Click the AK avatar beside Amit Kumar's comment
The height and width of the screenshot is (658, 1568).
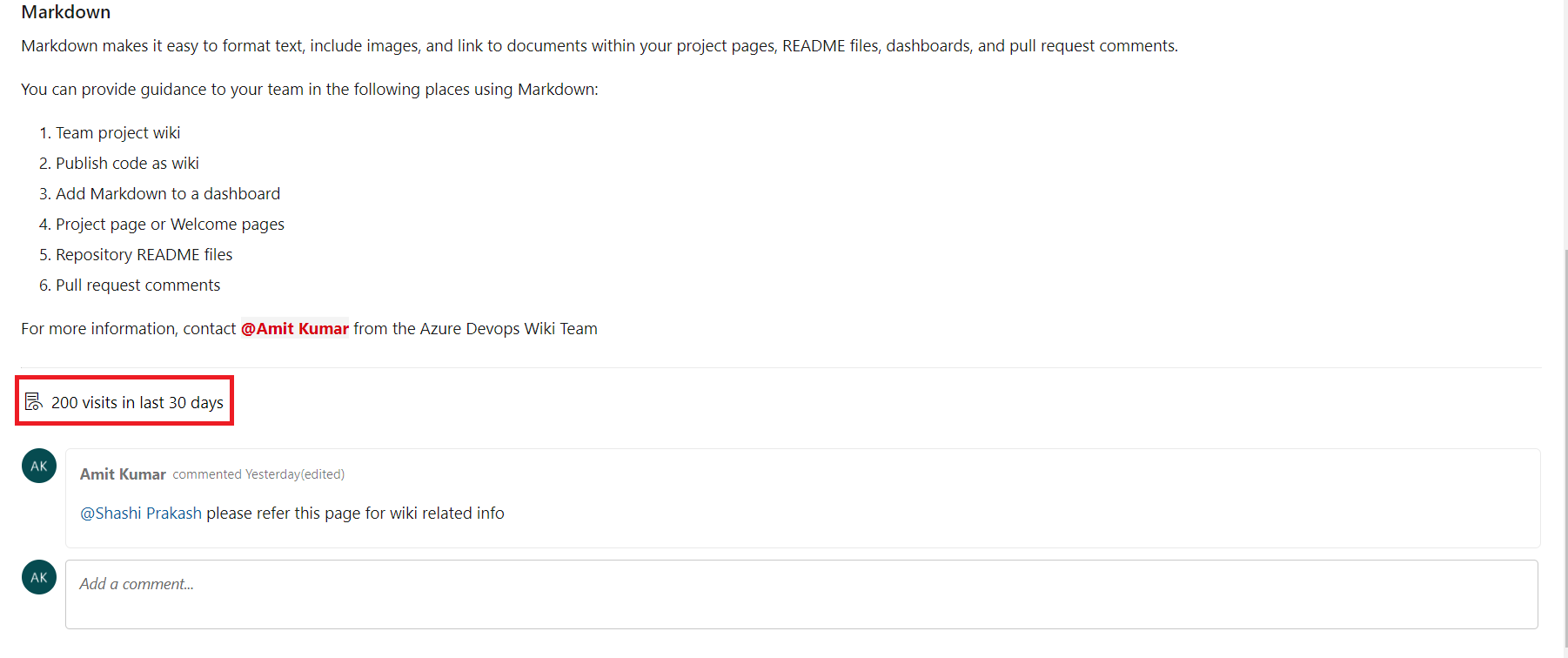[39, 466]
